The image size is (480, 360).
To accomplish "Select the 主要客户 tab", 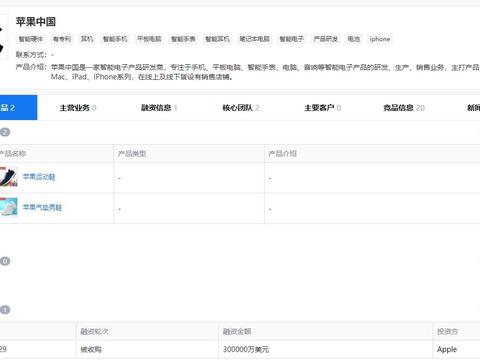I will pos(322,108).
